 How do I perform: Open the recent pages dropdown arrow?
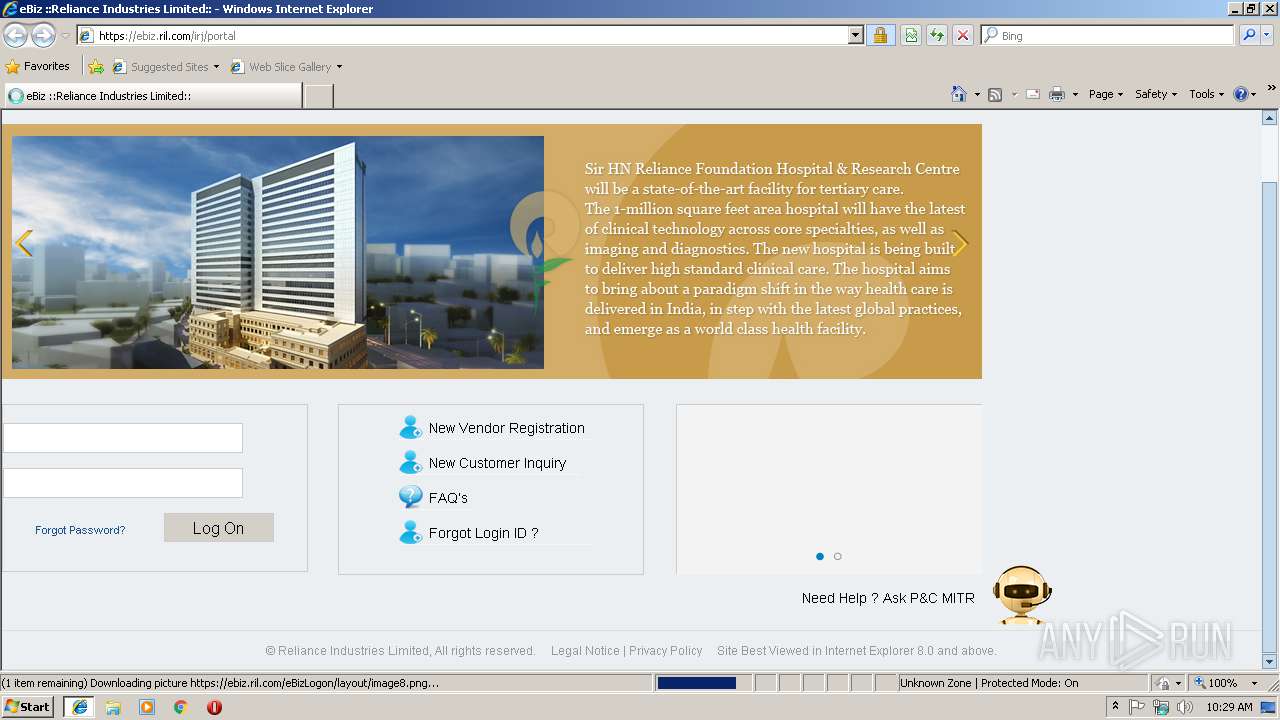pos(65,36)
